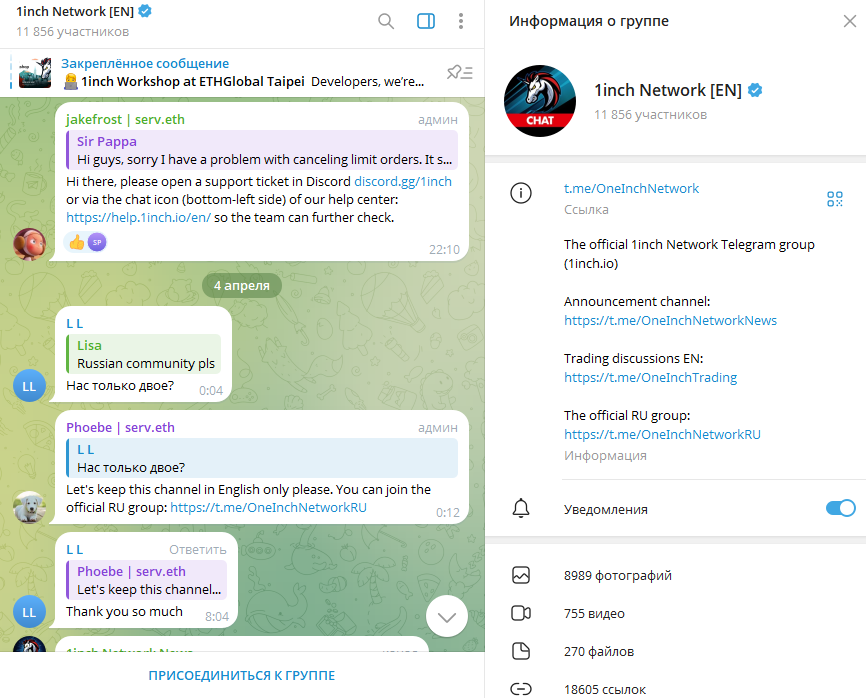
Task: Open the OneInchTrading discussions link
Action: (651, 377)
